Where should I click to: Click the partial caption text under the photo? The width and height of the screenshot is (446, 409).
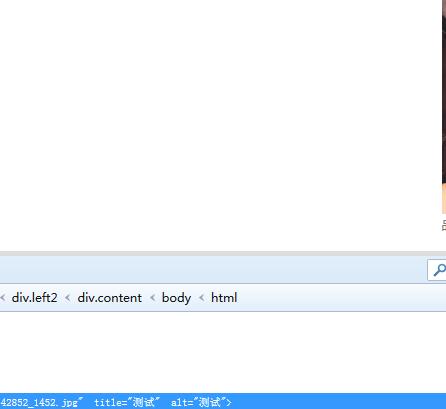[444, 225]
